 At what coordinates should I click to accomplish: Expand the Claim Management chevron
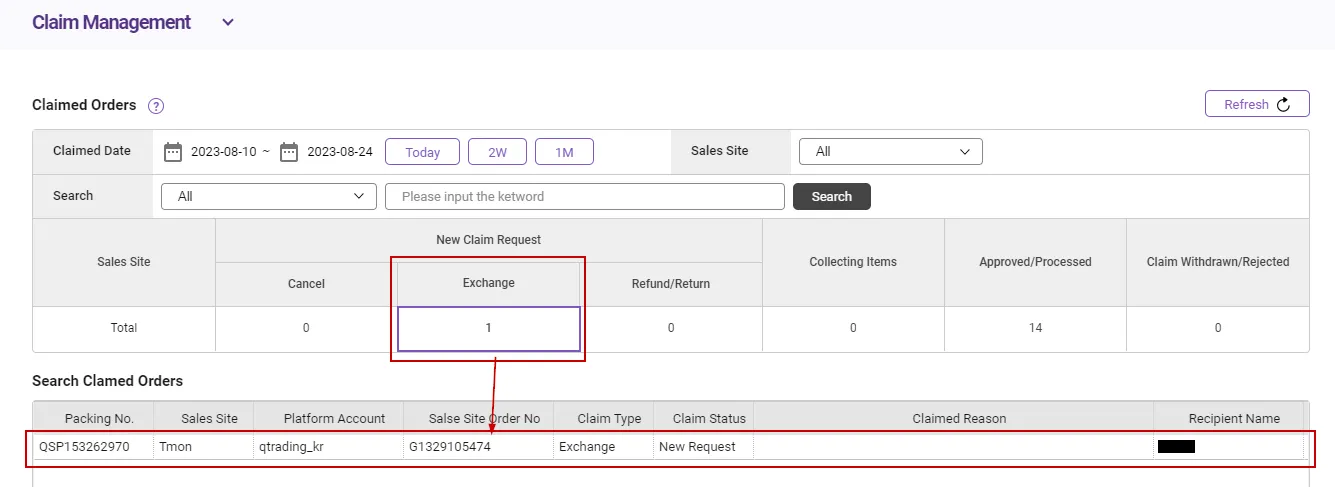point(228,22)
